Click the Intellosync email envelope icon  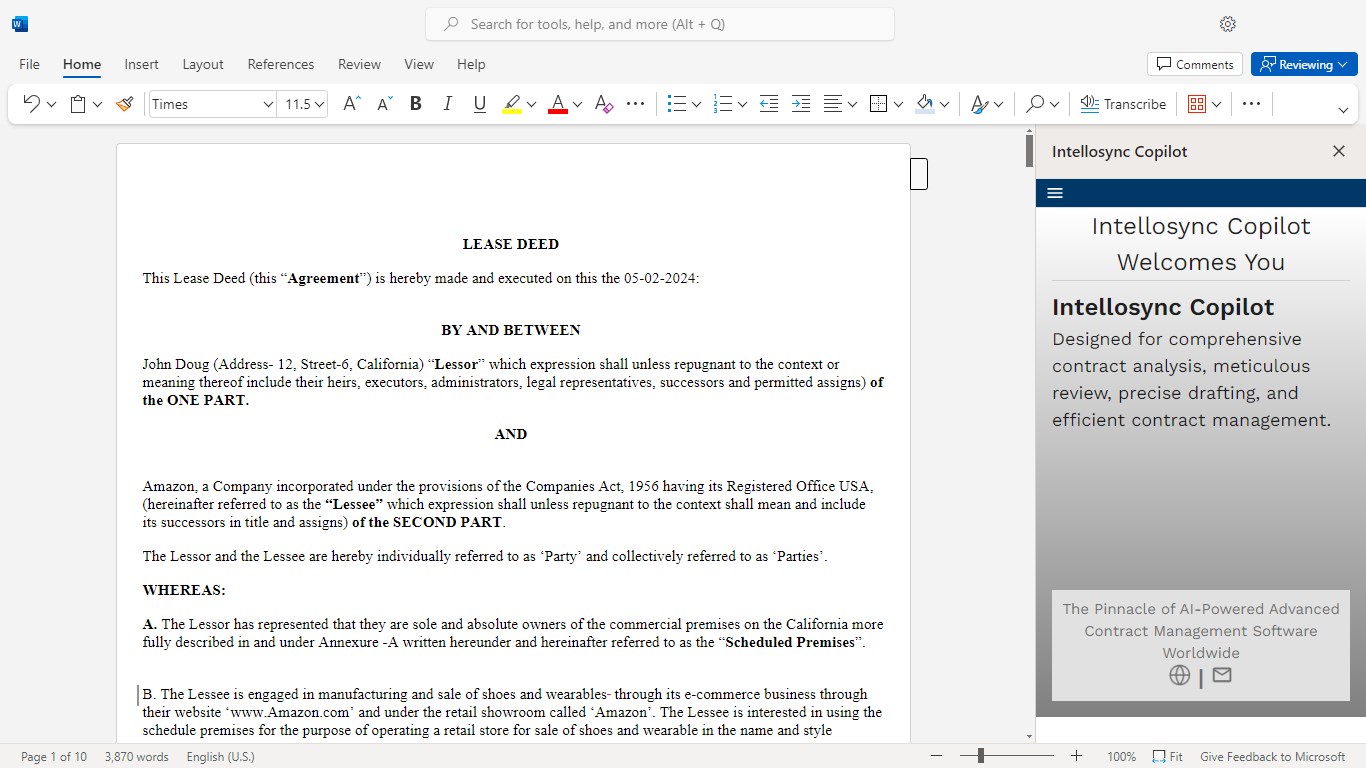[1221, 675]
